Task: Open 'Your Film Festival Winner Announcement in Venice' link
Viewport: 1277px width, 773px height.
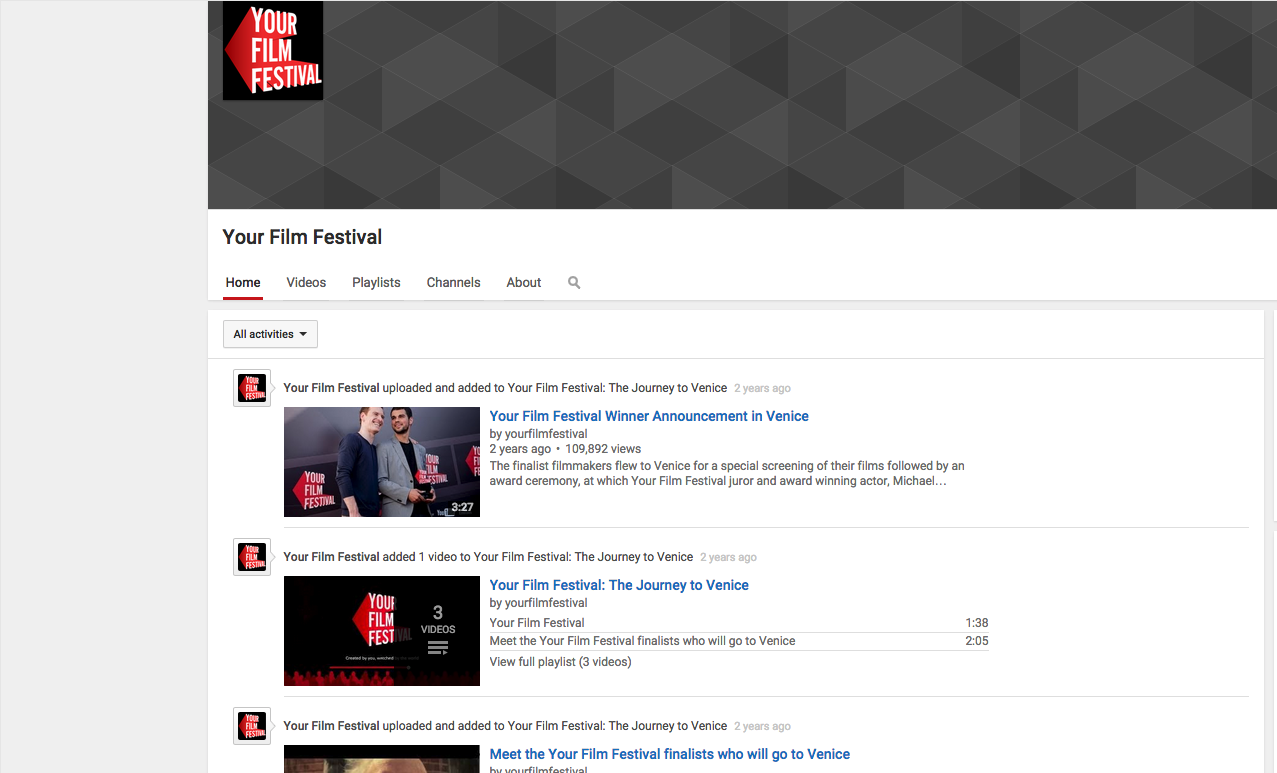Action: coord(649,416)
